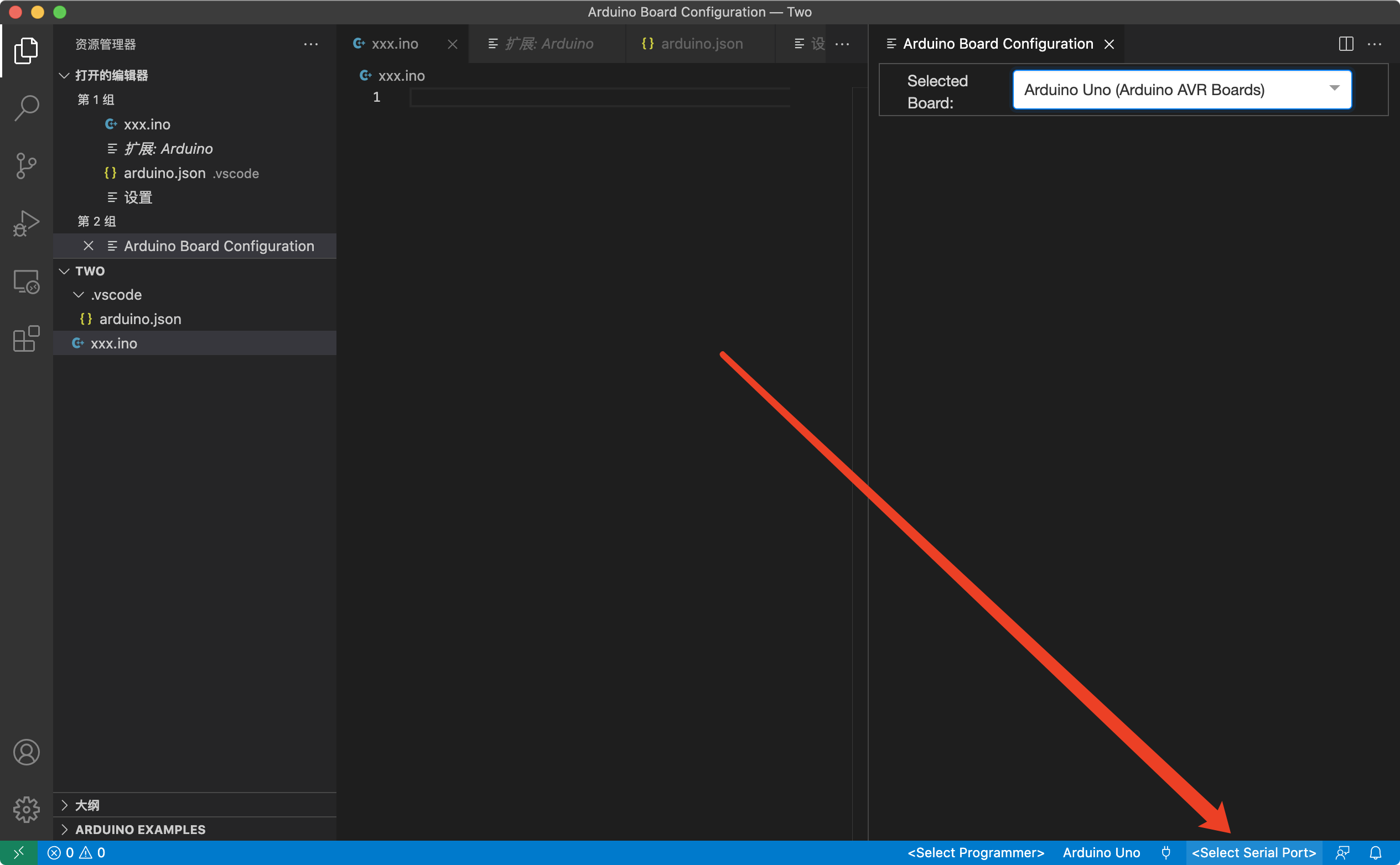Screen dimensions: 1400x865
Task: Click line 1 in the xxx.ino editor
Action: pyautogui.click(x=598, y=98)
